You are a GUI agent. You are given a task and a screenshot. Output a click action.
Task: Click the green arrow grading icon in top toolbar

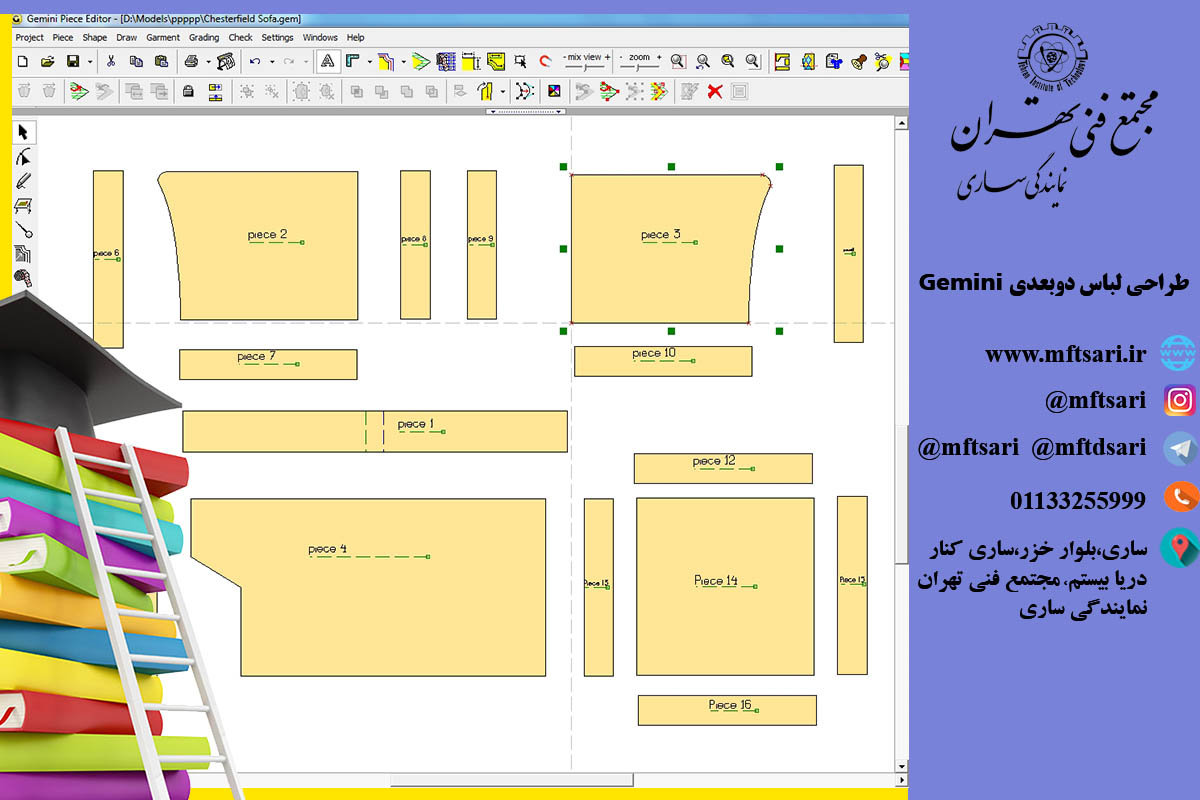(x=422, y=61)
